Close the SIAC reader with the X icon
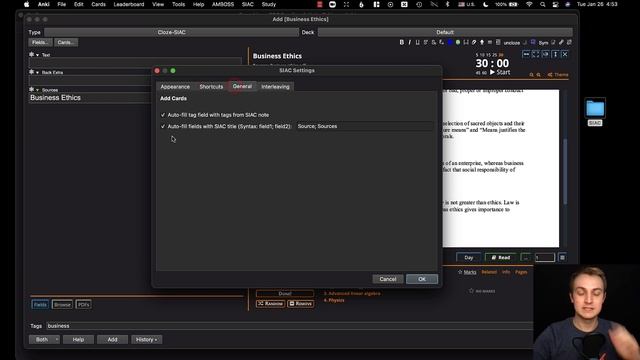 coord(565,54)
